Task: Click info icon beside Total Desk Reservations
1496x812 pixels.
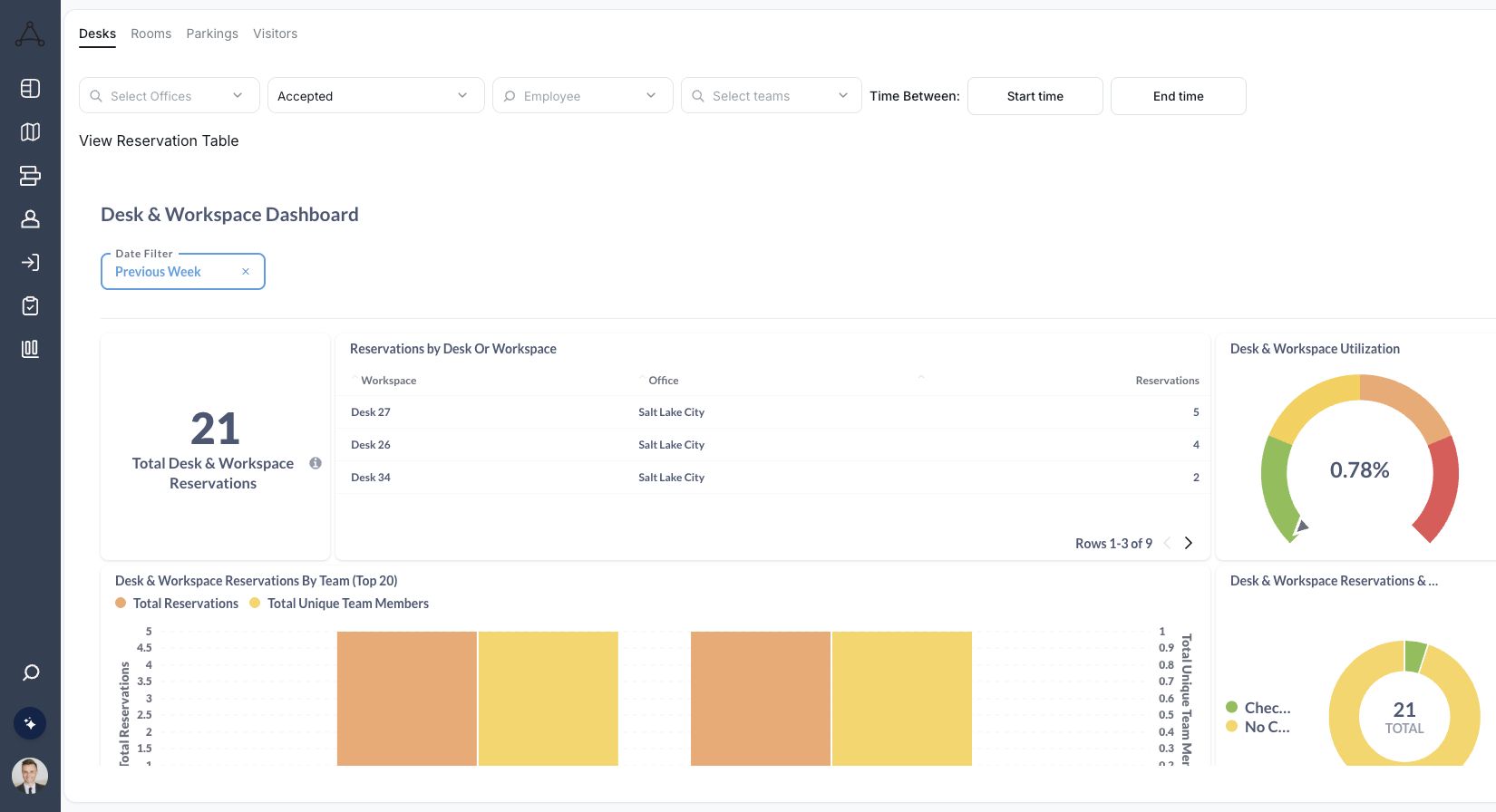Action: 316,463
